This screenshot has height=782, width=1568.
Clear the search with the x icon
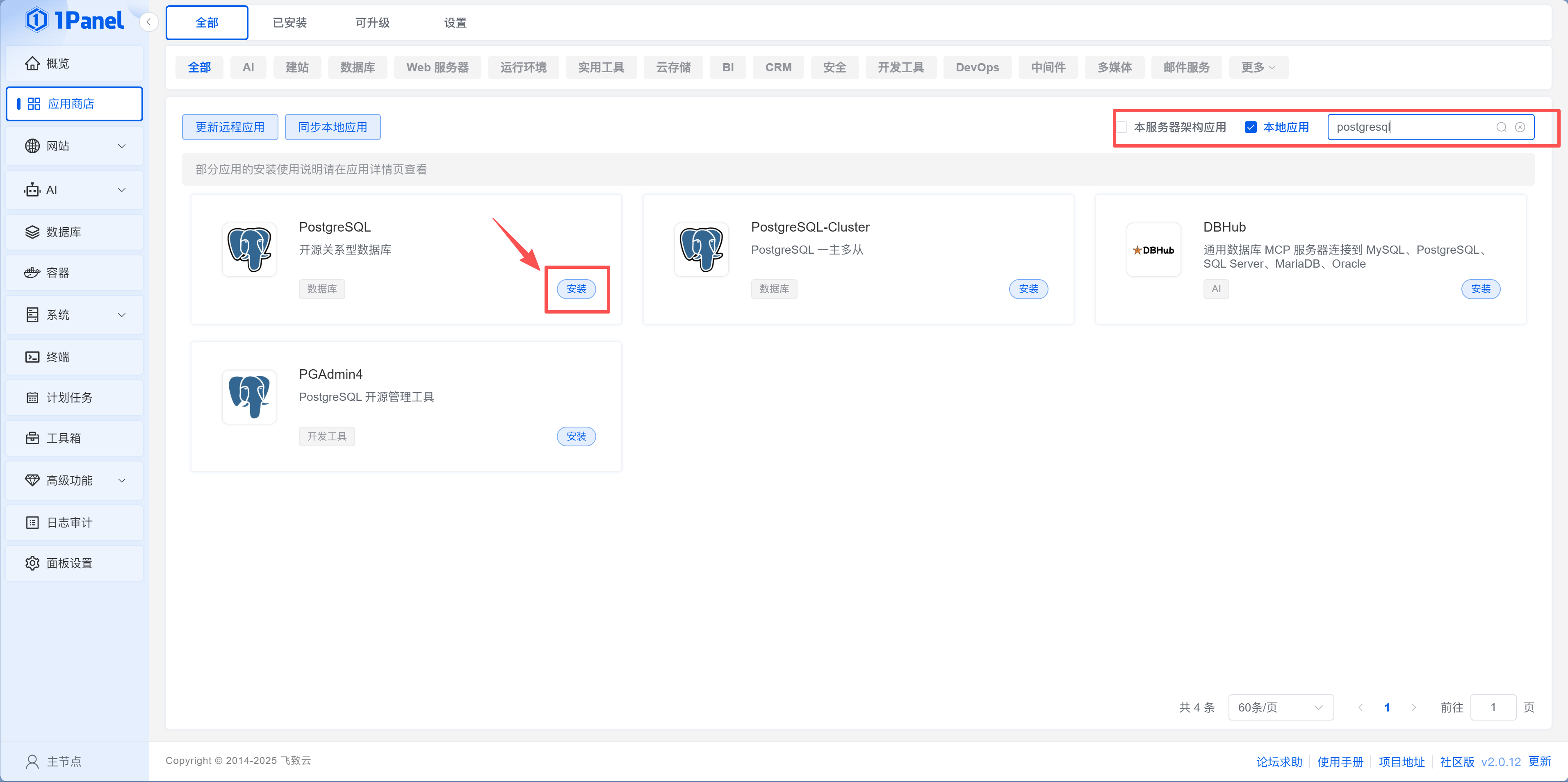click(1520, 127)
